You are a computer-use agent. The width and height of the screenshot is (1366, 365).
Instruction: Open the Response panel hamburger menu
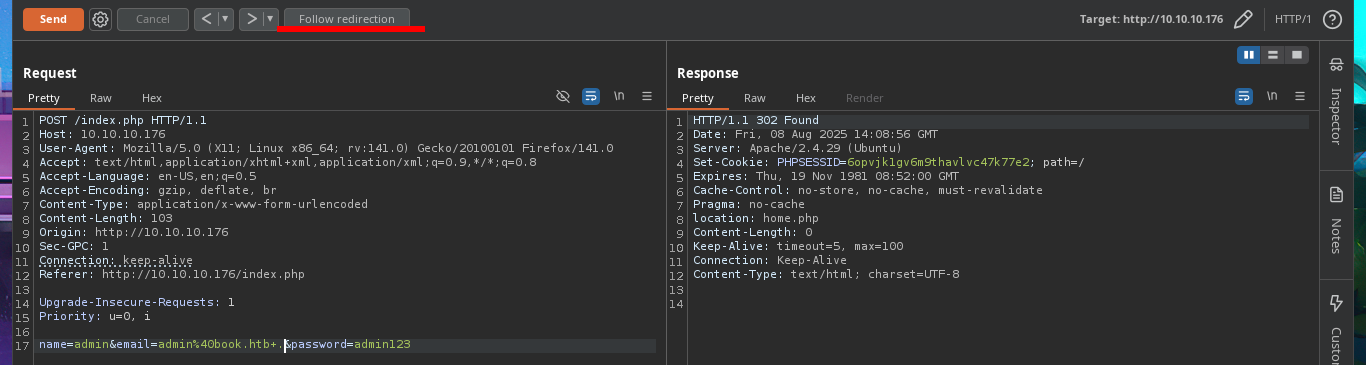[1300, 96]
